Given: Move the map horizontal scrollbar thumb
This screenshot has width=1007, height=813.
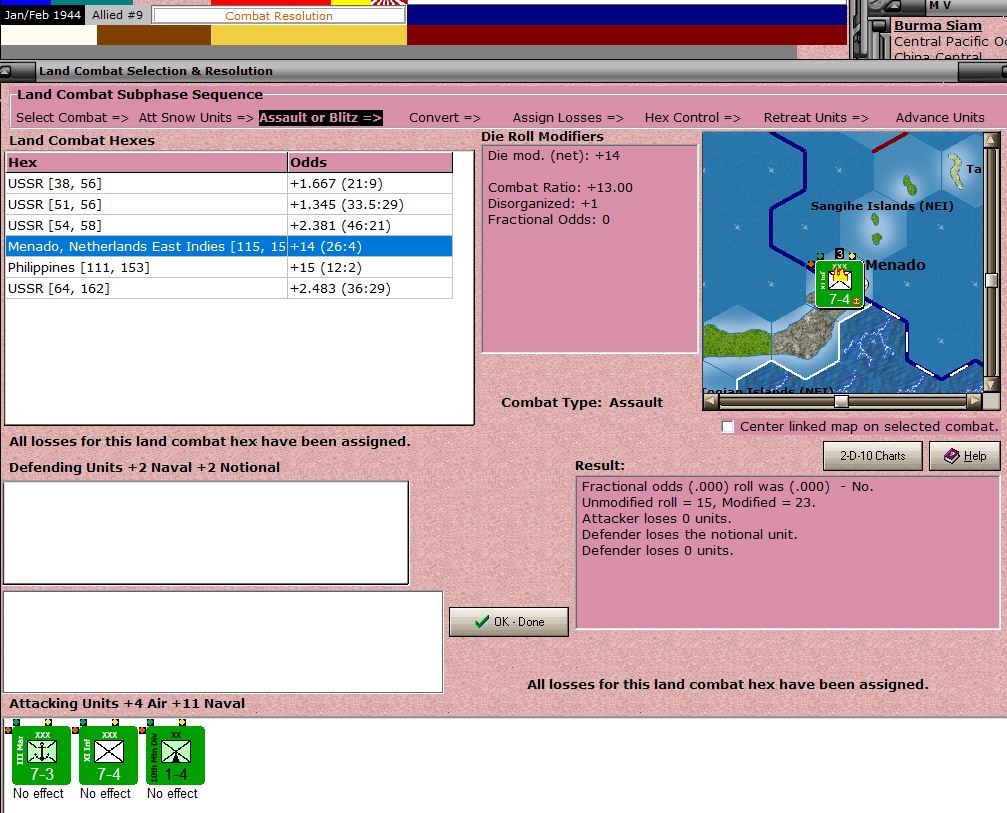Looking at the screenshot, I should coord(841,401).
